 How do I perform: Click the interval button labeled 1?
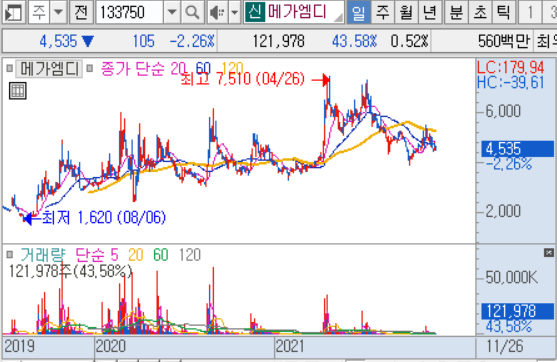pos(530,12)
